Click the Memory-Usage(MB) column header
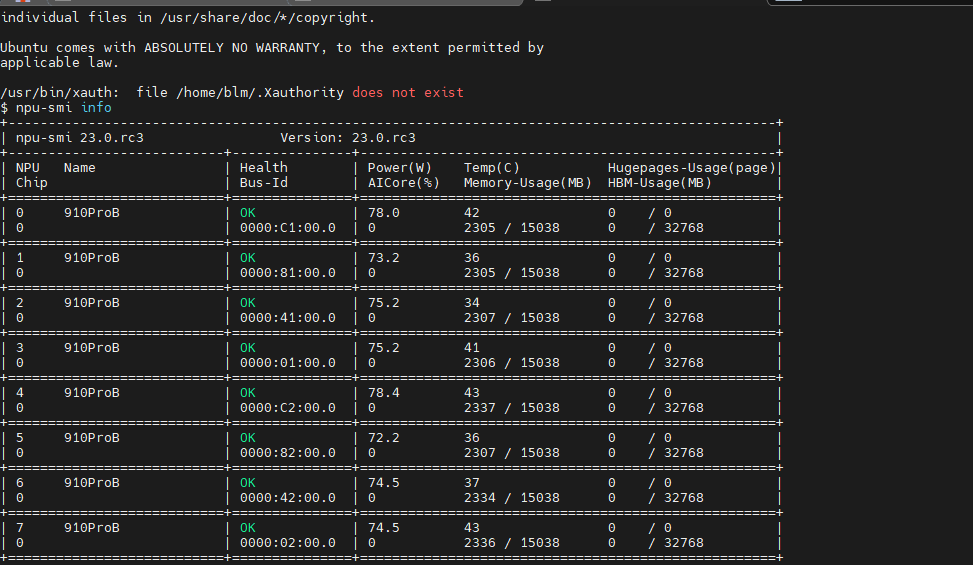Viewport: 973px width, 565px height. tap(528, 182)
